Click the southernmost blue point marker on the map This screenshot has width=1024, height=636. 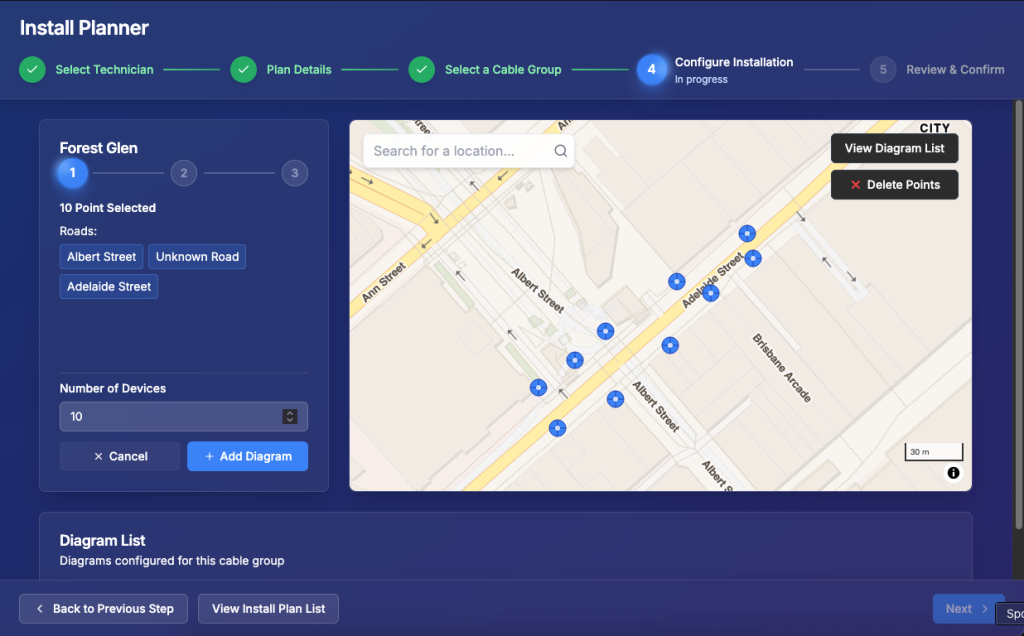coord(557,428)
